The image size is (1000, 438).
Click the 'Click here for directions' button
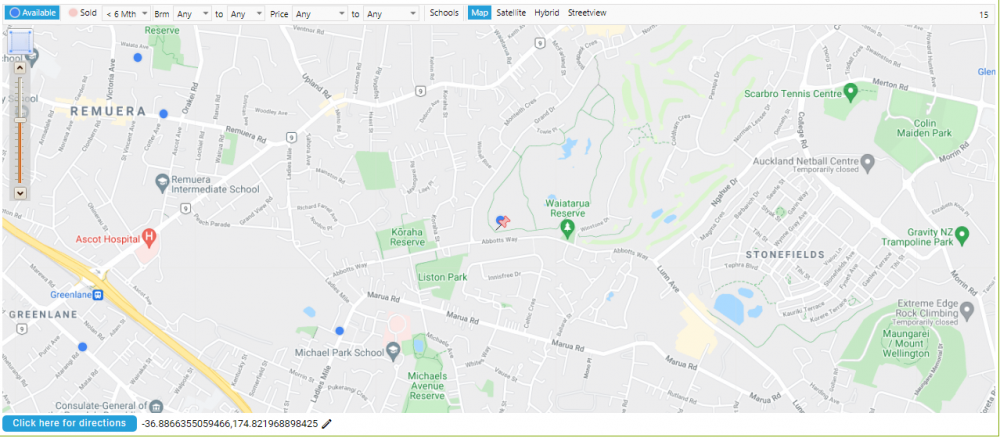coord(70,423)
